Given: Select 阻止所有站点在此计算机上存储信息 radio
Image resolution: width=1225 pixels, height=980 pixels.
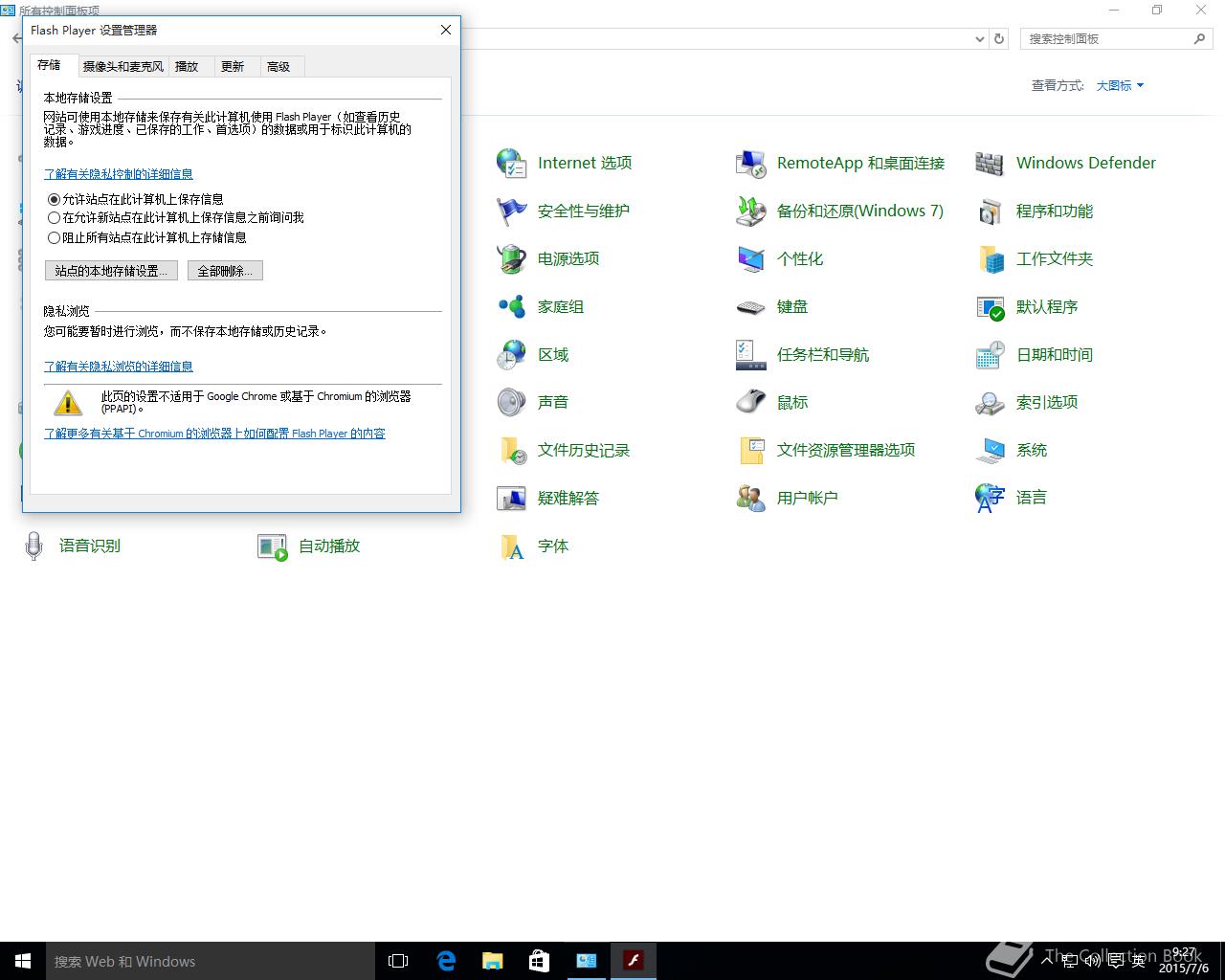Looking at the screenshot, I should (54, 237).
